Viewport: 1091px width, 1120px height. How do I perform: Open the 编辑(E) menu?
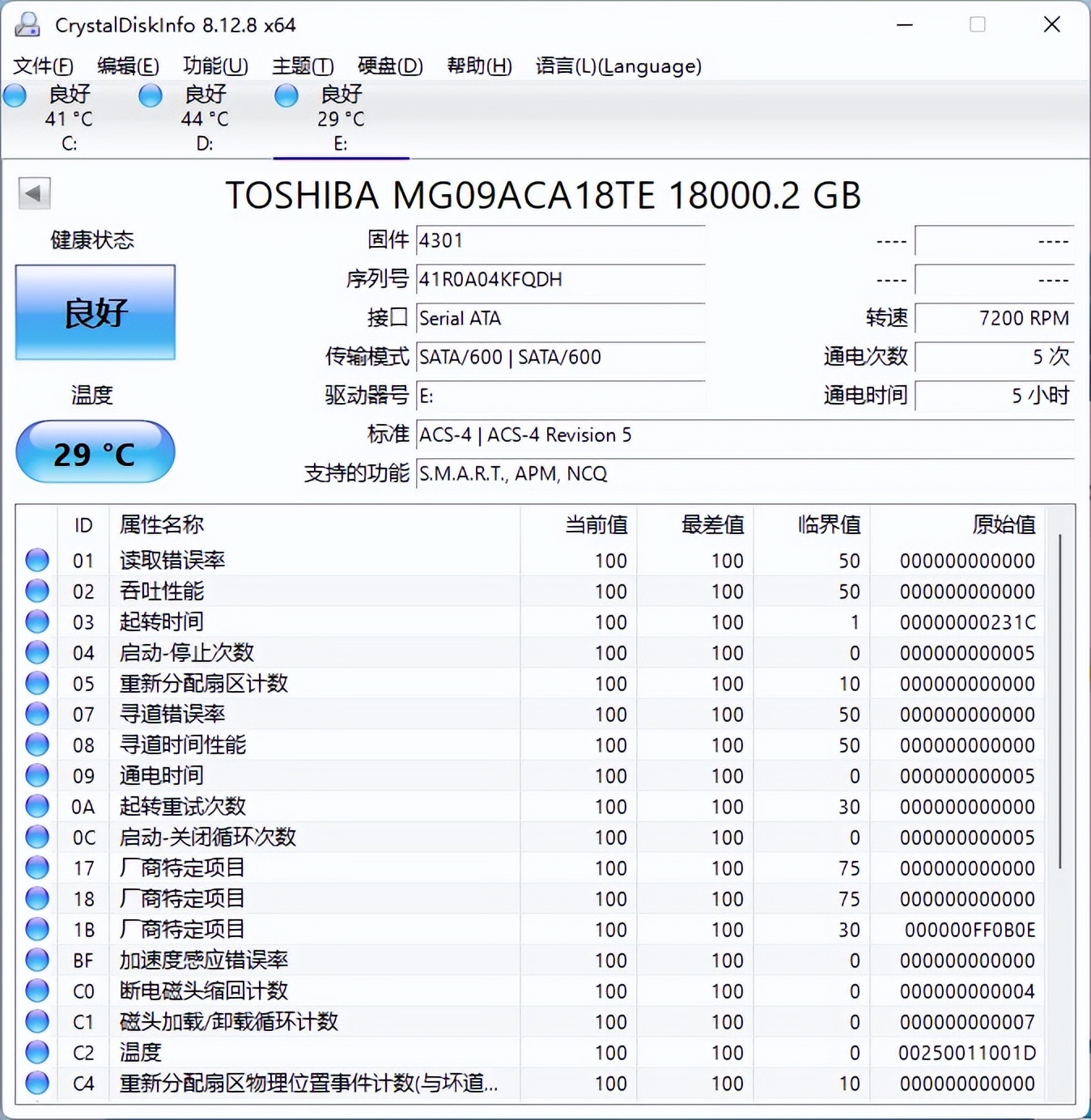click(x=128, y=66)
